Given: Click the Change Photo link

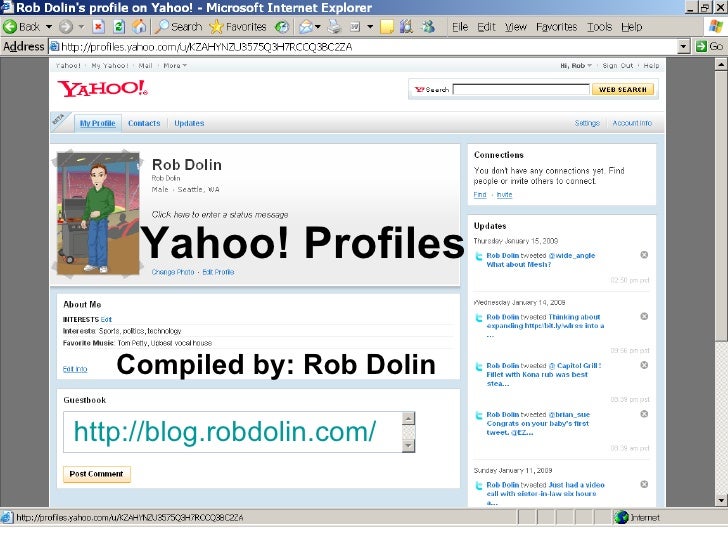Looking at the screenshot, I should (173, 272).
